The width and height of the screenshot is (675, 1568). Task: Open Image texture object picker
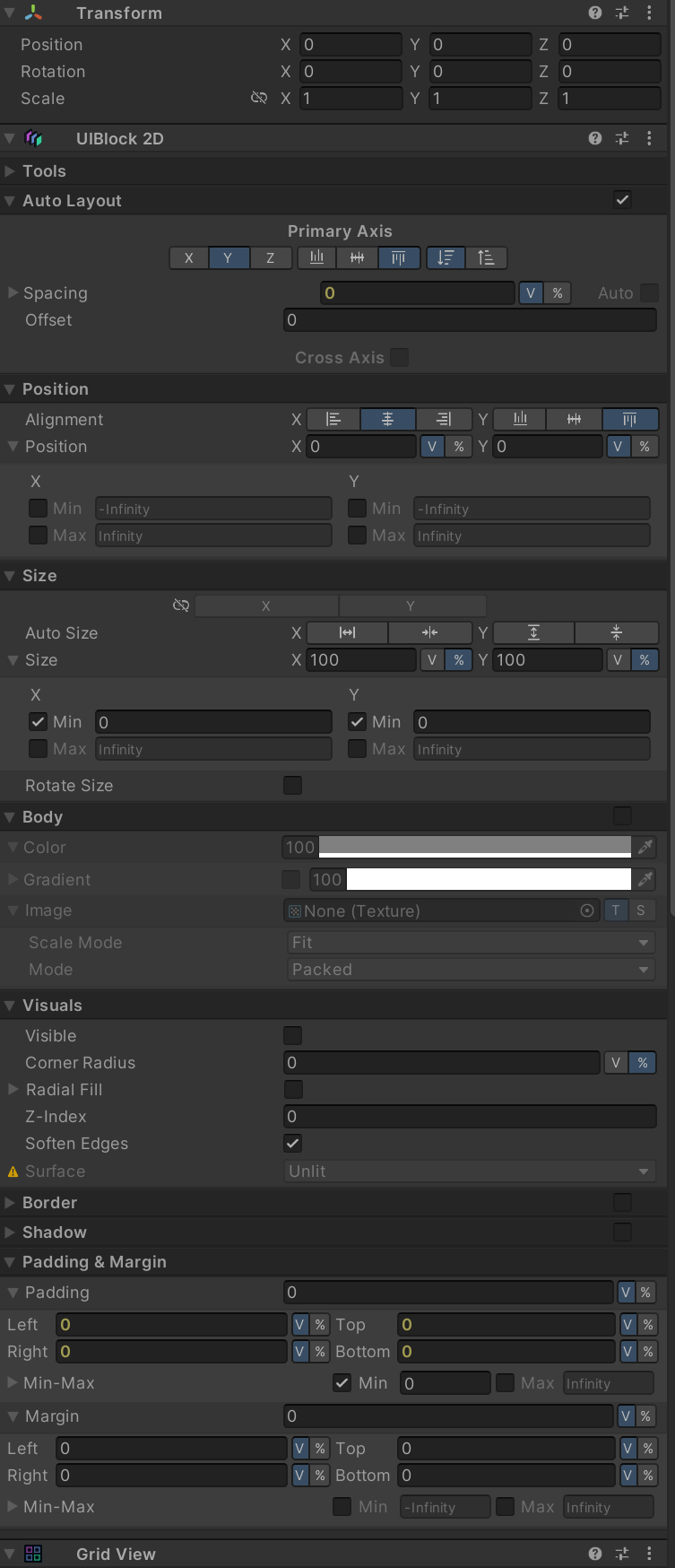click(587, 910)
